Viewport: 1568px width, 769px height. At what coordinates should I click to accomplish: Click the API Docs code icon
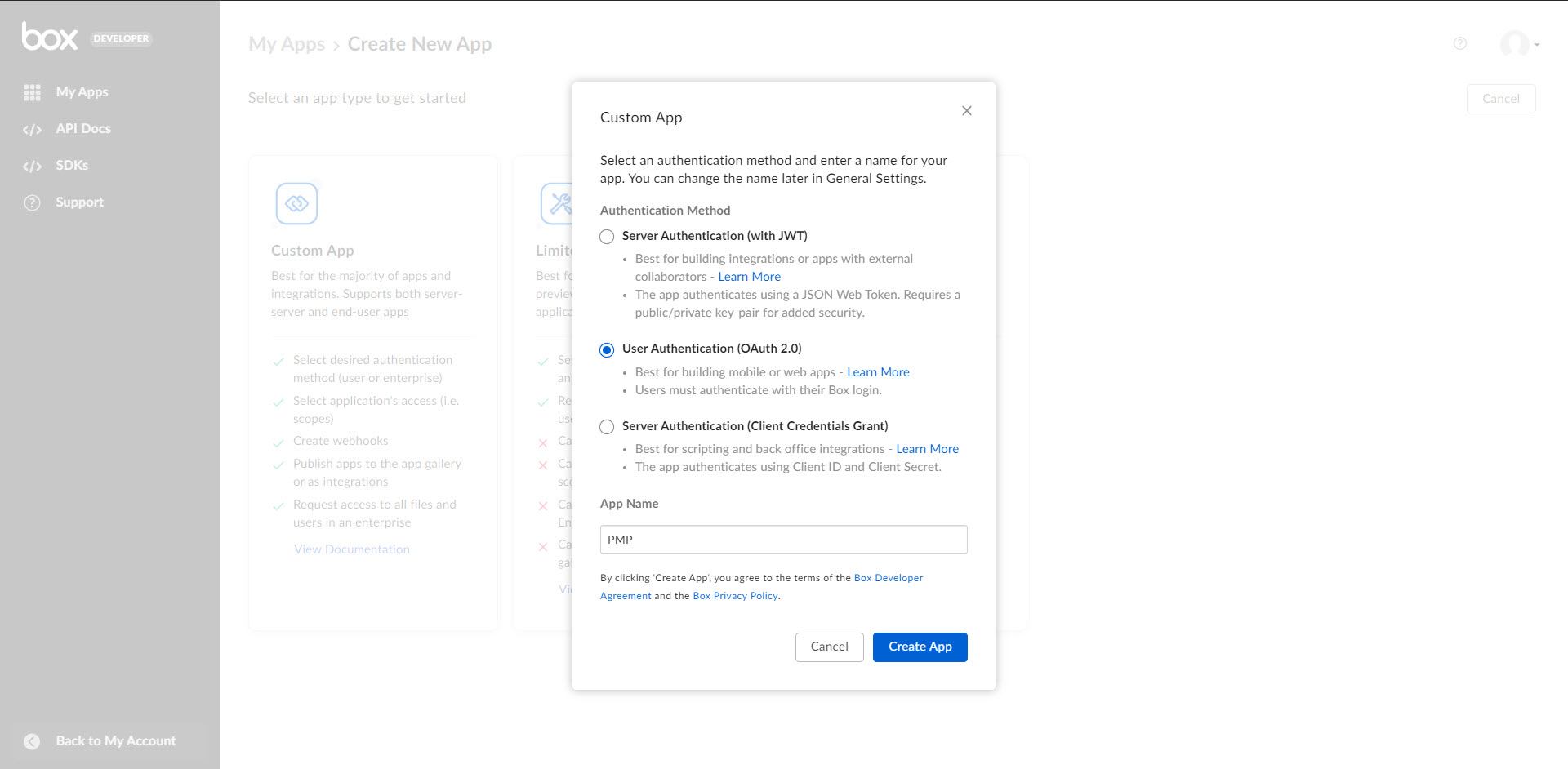click(32, 129)
